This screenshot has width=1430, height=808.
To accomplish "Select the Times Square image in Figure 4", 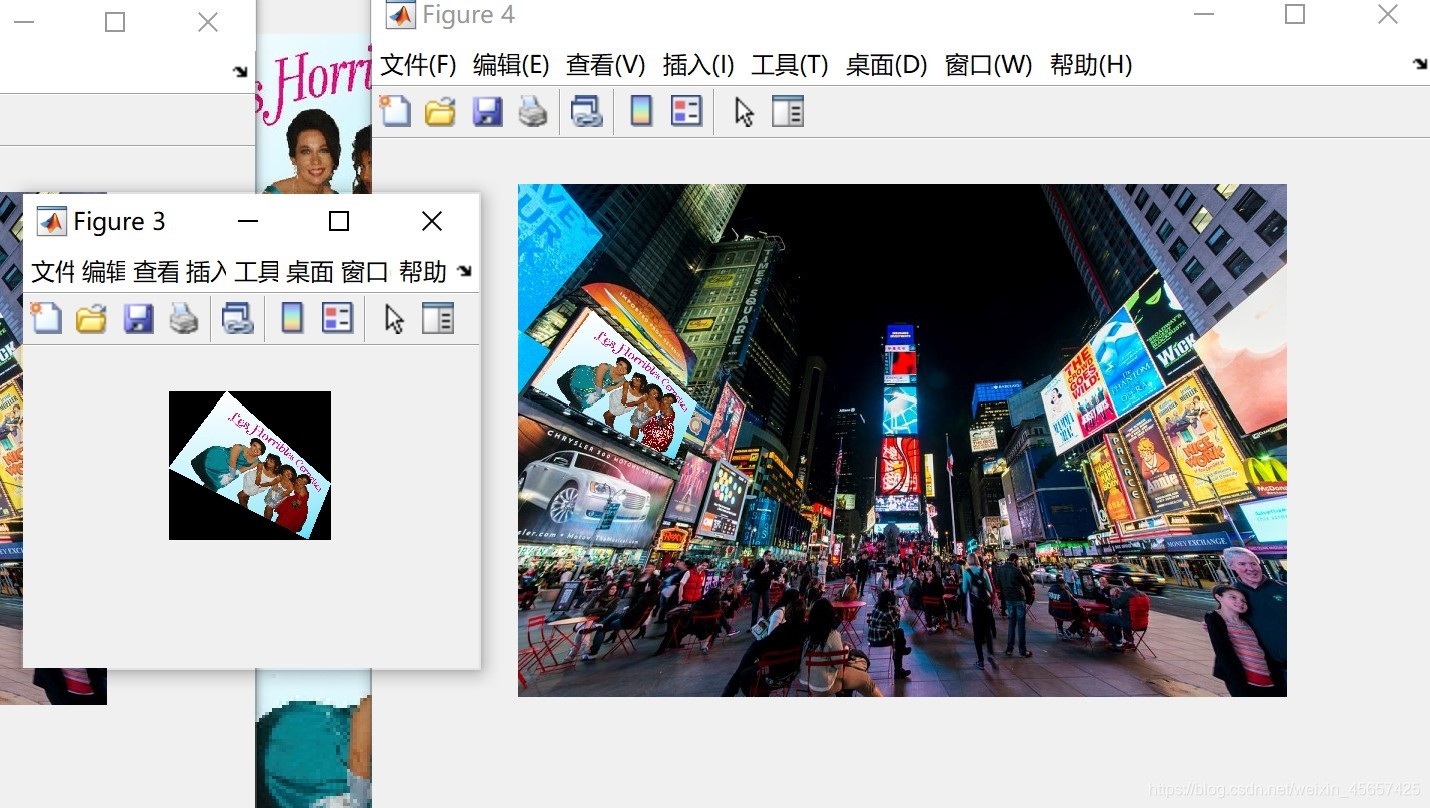I will tap(902, 440).
